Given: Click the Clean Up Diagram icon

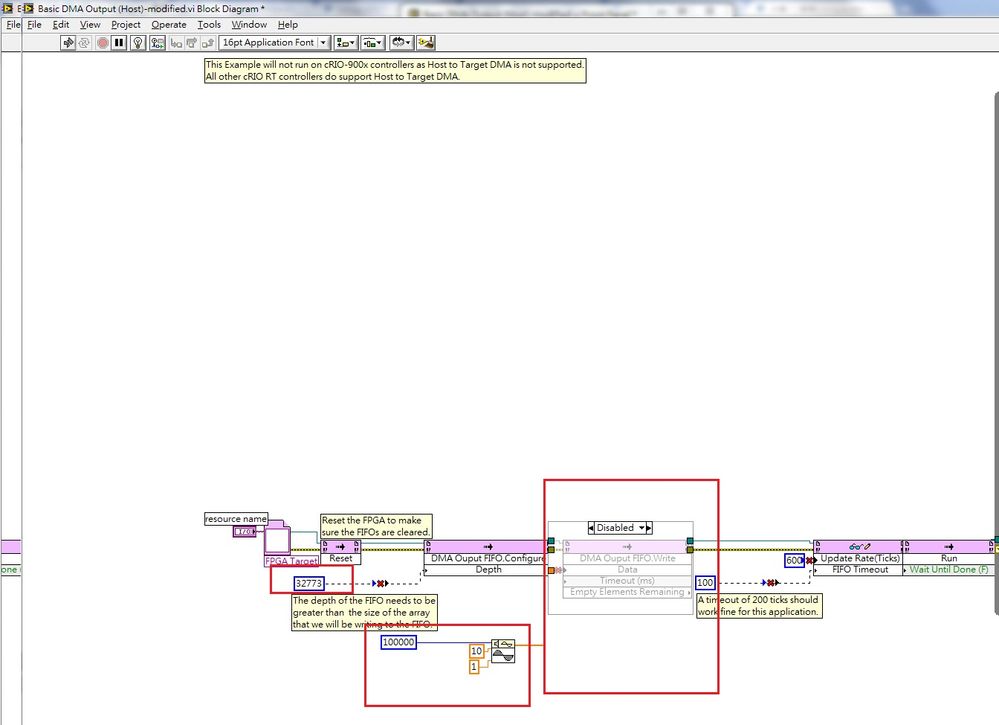Looking at the screenshot, I should (426, 43).
